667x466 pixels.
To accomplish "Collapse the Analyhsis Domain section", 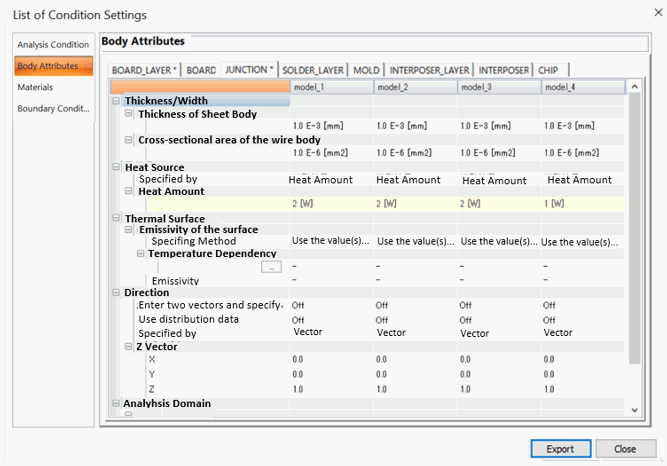I will coord(116,403).
